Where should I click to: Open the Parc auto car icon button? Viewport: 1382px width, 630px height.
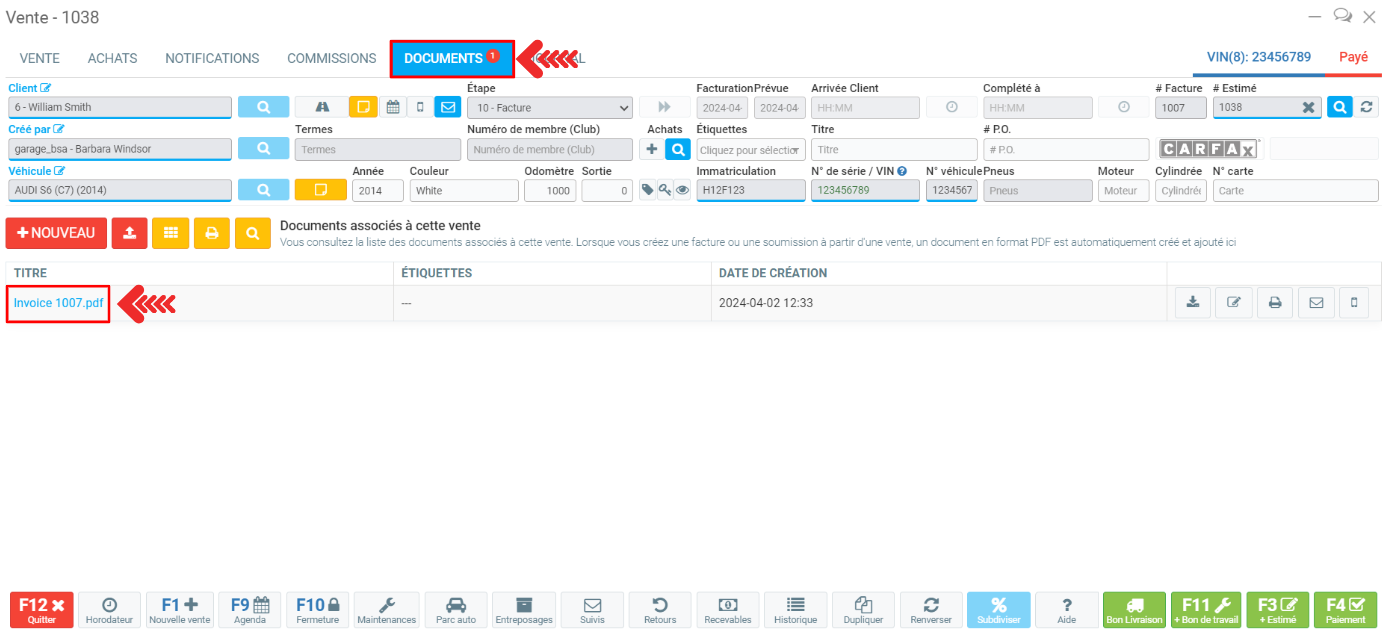[x=456, y=610]
